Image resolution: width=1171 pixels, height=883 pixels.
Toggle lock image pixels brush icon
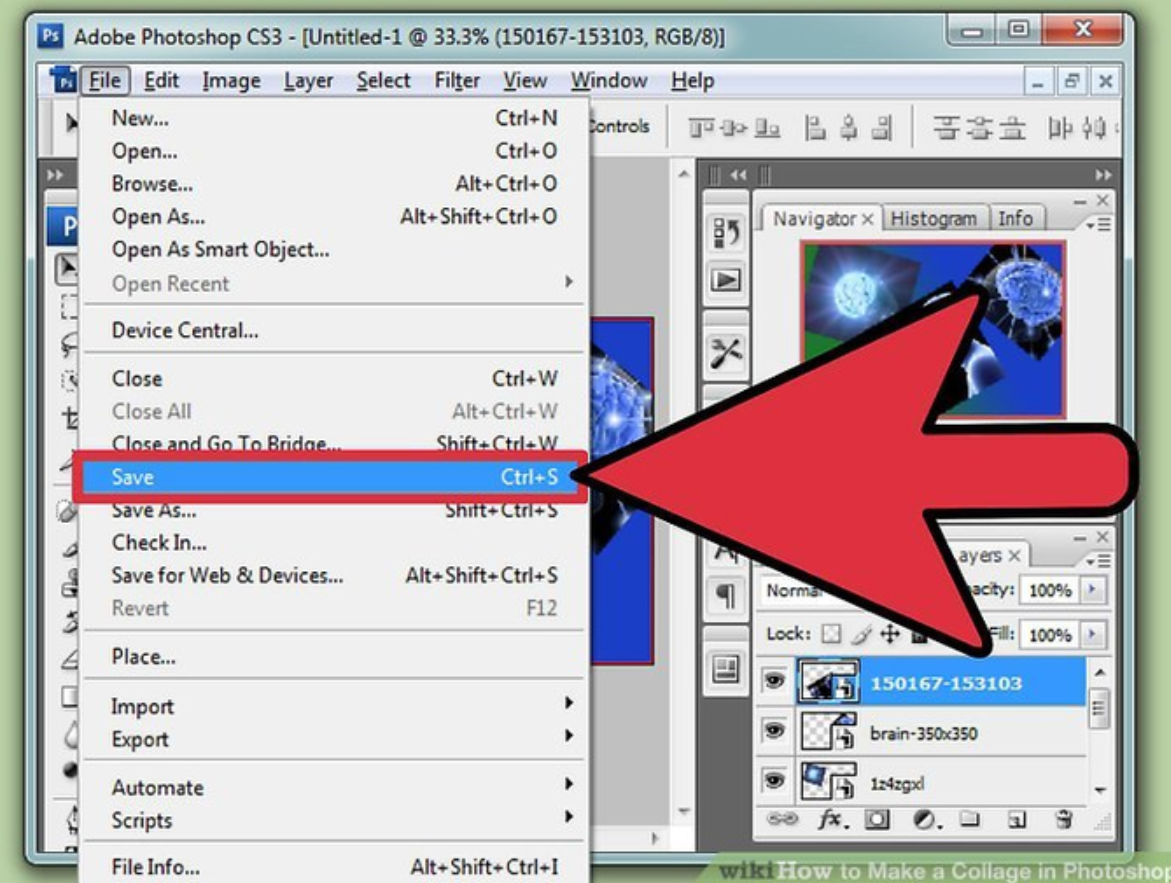[861, 634]
